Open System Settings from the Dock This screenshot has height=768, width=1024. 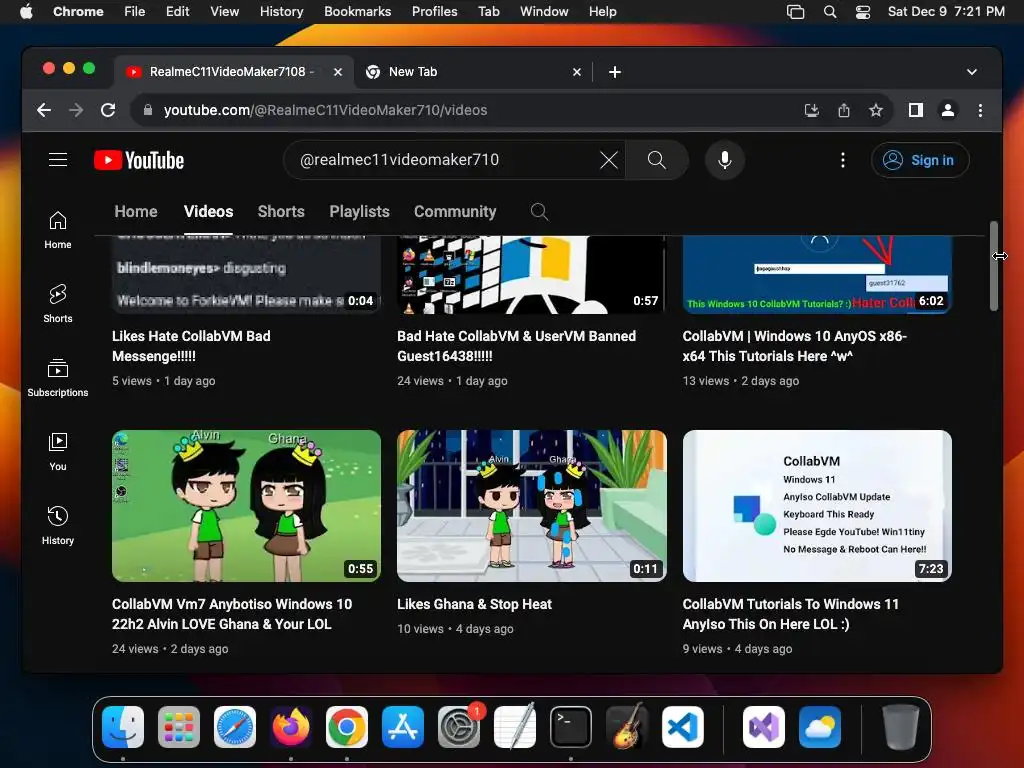click(459, 727)
